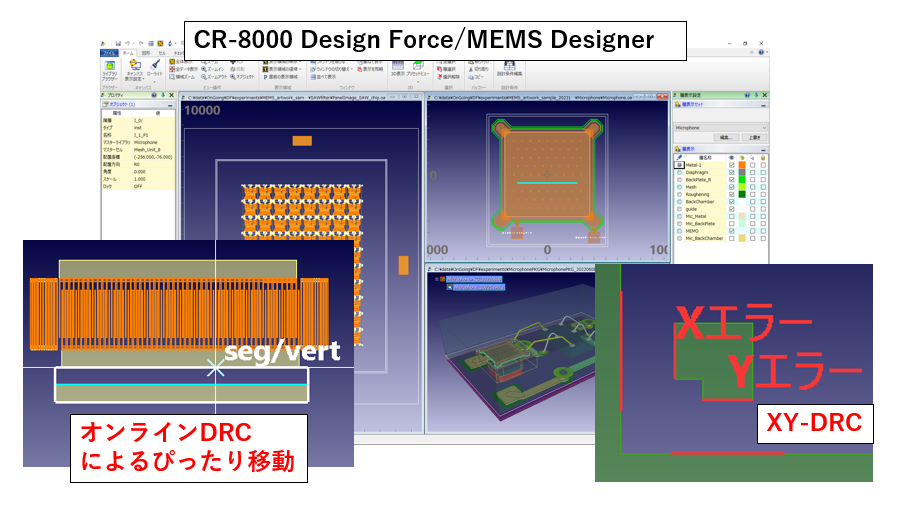Close the Microphone design window
This screenshot has height=505, width=898.
tap(663, 97)
